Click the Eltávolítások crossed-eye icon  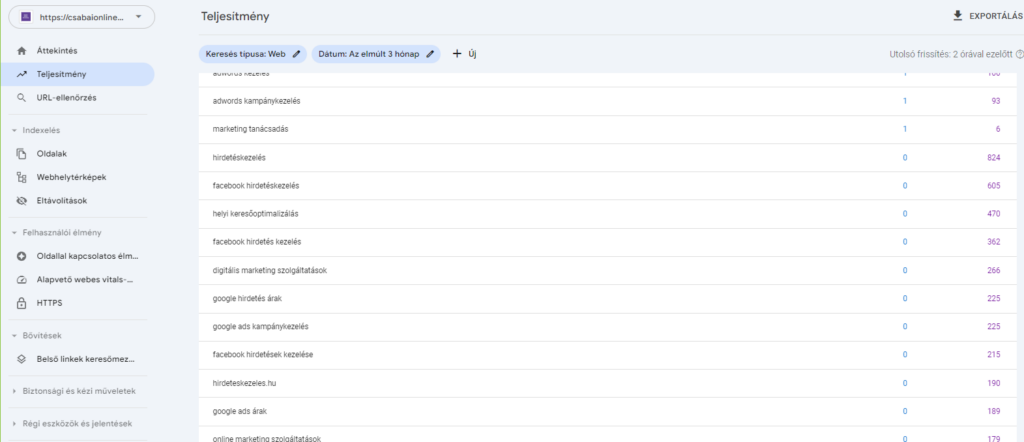(22, 201)
